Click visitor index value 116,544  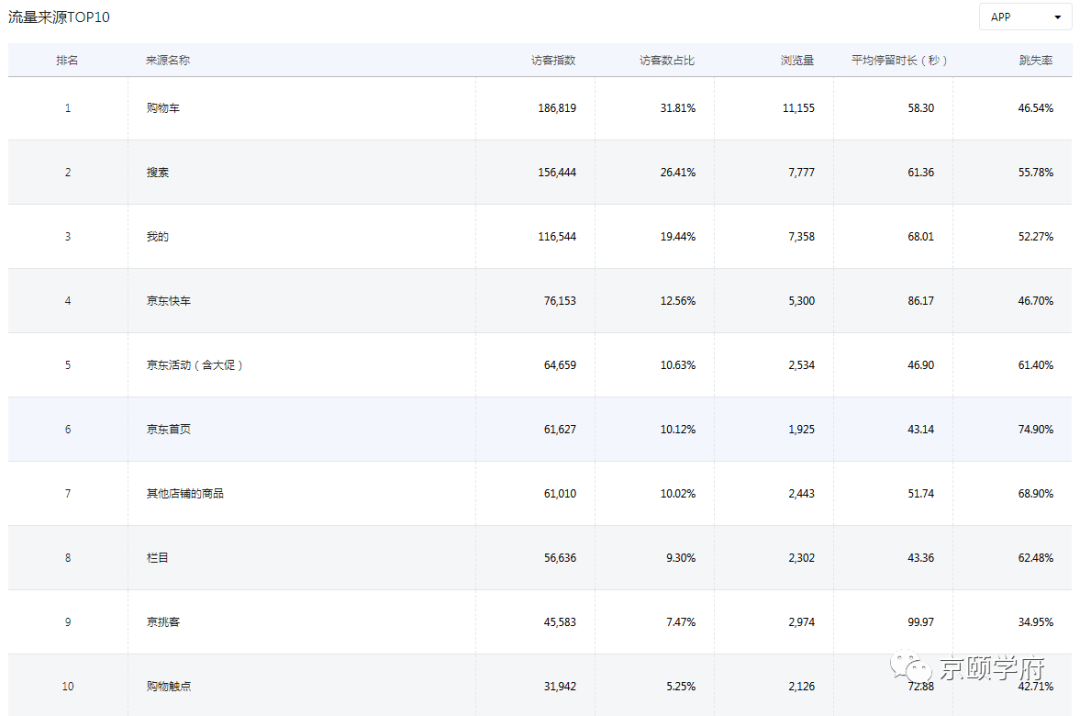point(557,237)
